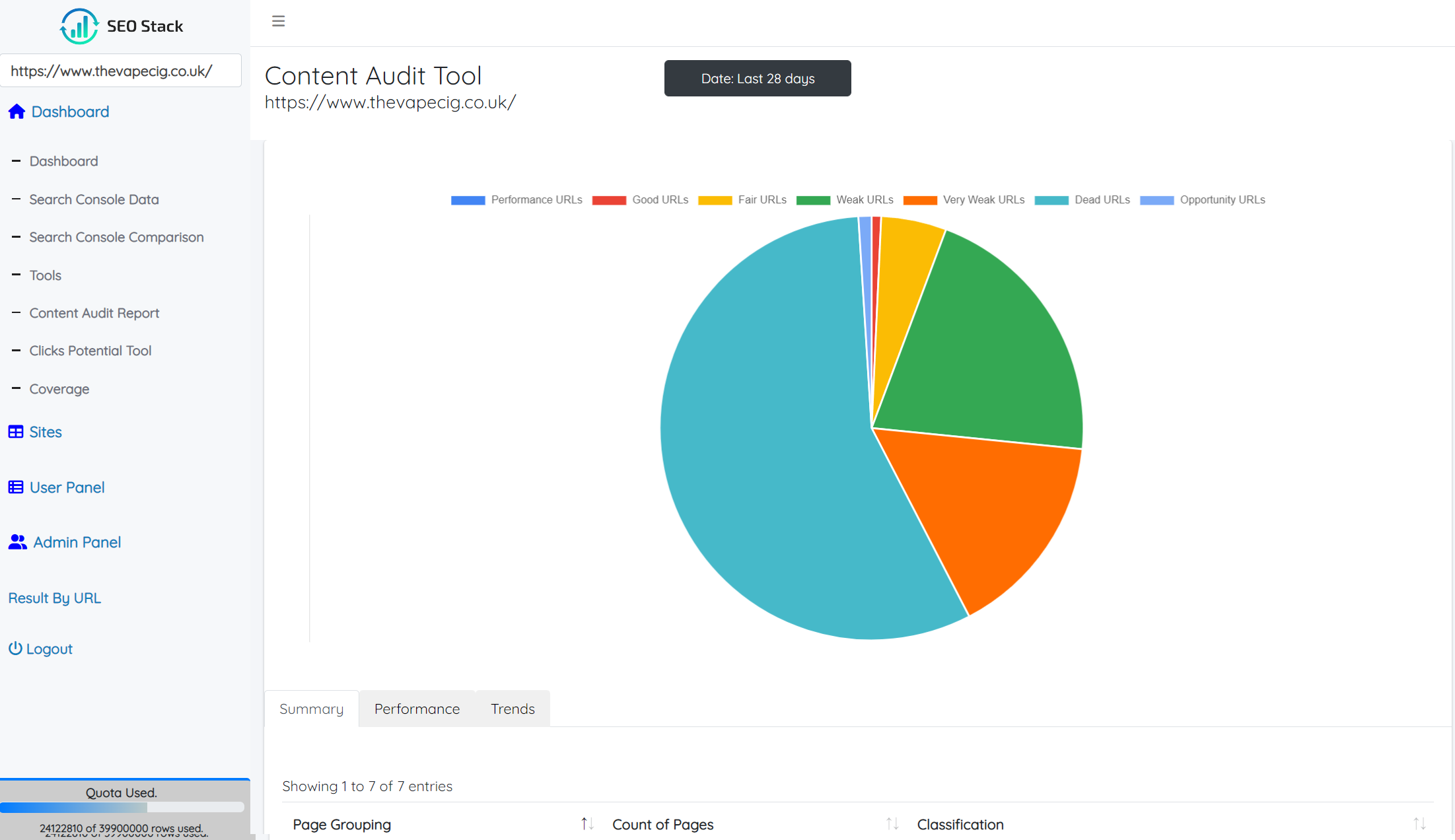Switch to the Trends tab
The width and height of the screenshot is (1455, 840).
click(x=513, y=709)
